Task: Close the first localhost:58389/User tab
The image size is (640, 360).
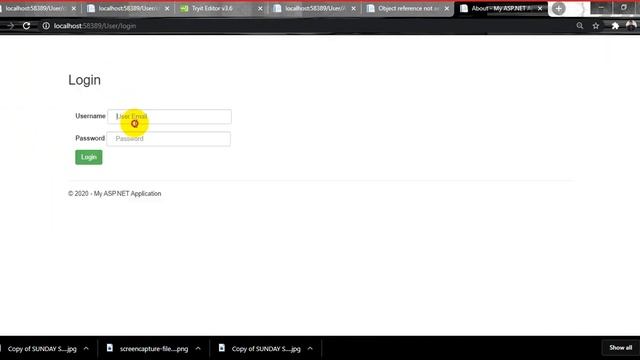Action: pyautogui.click(x=74, y=9)
